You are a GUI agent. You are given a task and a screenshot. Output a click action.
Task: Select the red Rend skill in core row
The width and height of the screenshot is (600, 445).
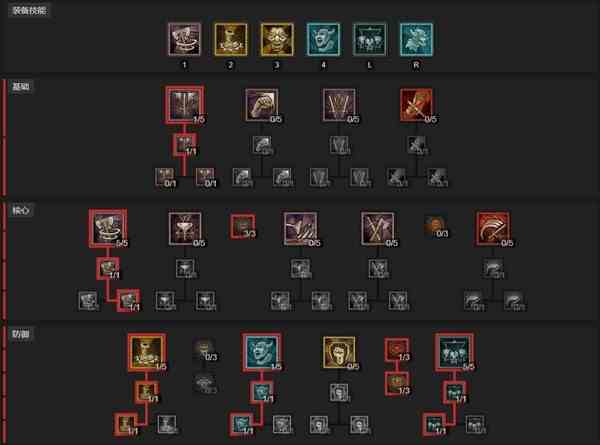coord(493,228)
